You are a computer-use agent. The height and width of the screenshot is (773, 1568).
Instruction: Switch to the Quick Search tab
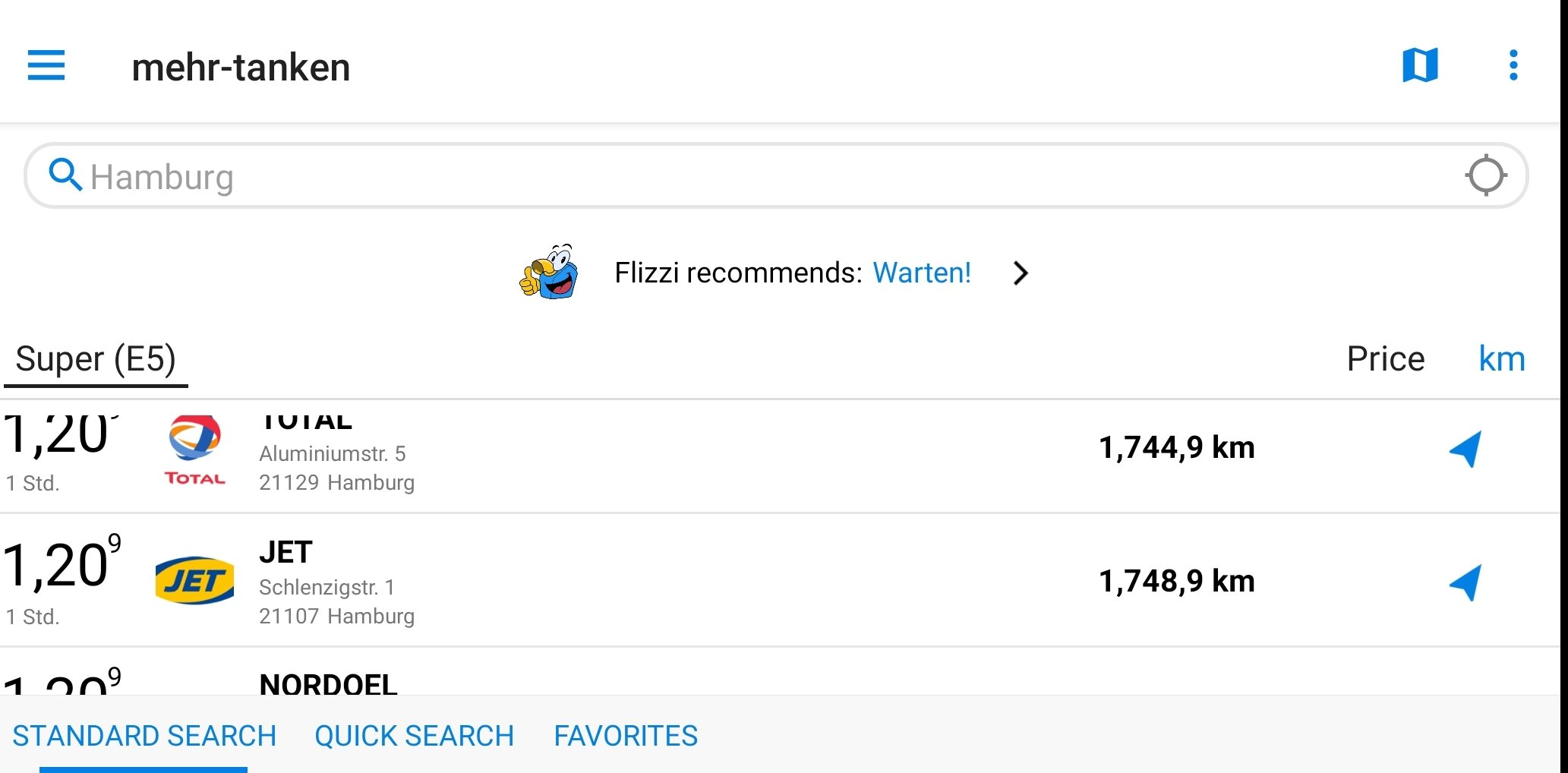[414, 736]
